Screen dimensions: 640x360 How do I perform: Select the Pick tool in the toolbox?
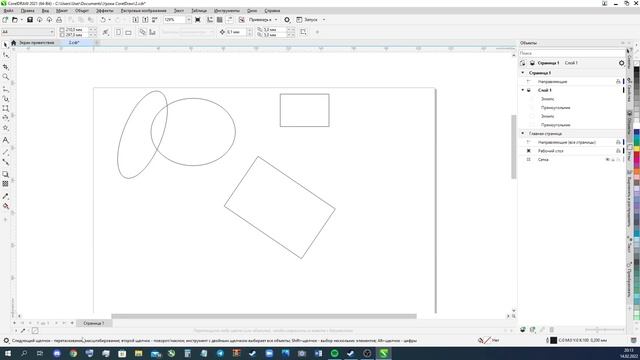click(x=5, y=44)
